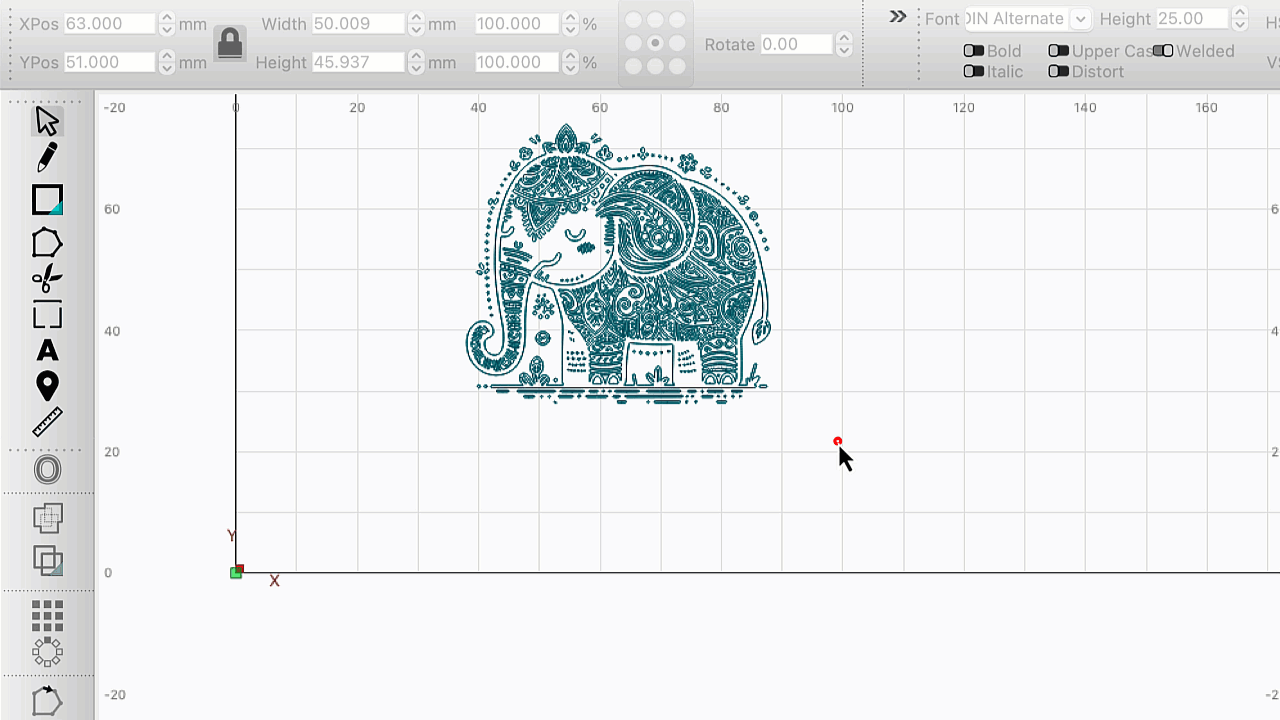The height and width of the screenshot is (720, 1280).
Task: Open the Grid Array tool
Action: pyautogui.click(x=47, y=615)
